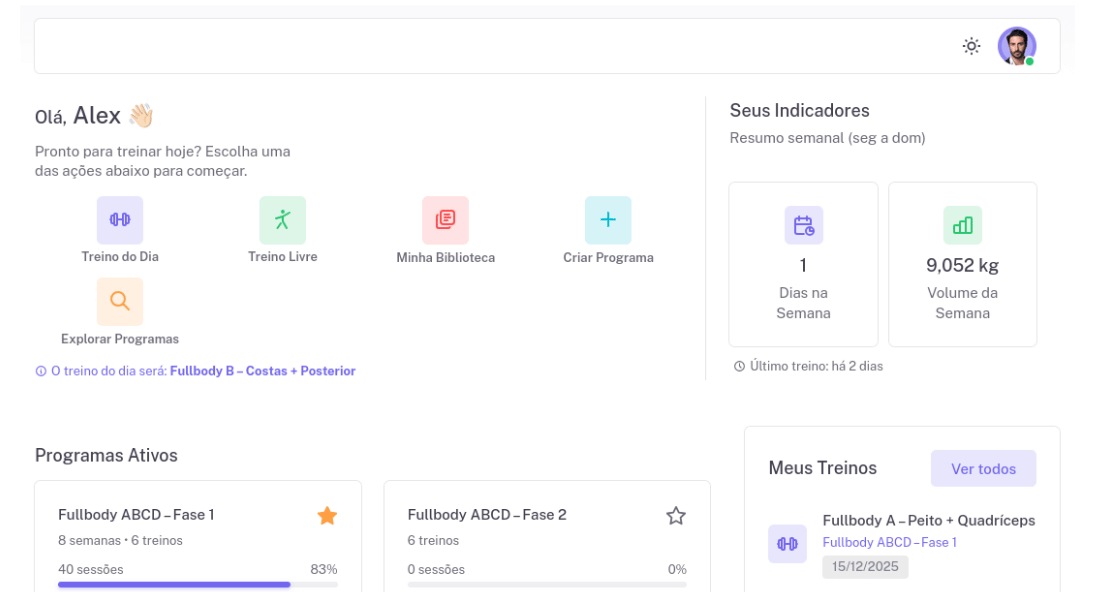
Task: Click the Fullbody ABCD – Fase 1 card title
Action: [136, 515]
